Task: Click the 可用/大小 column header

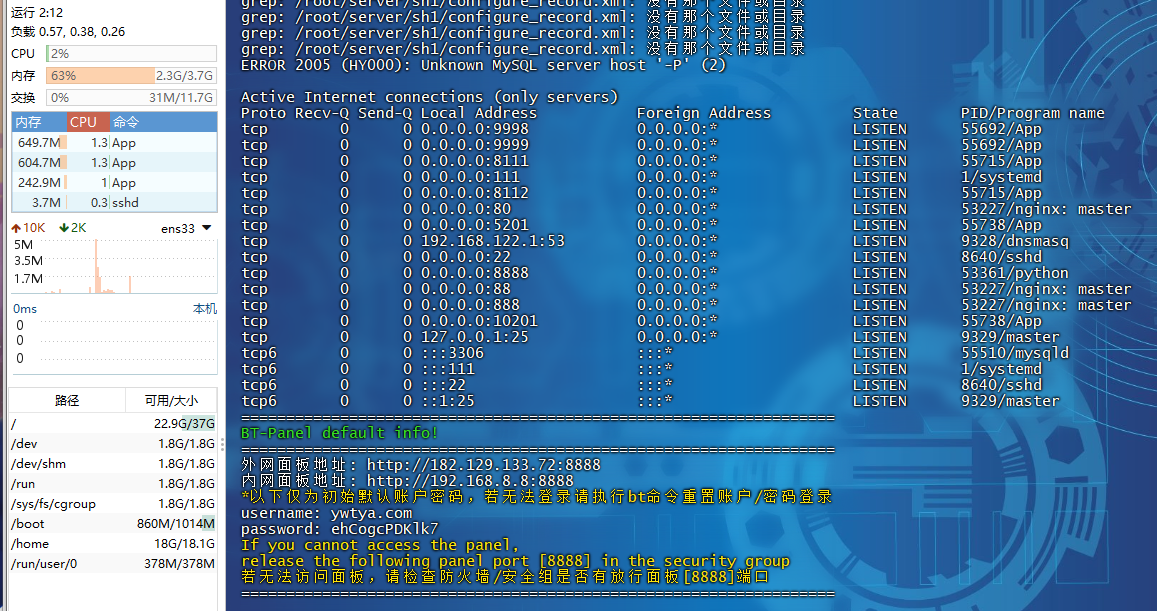Action: click(x=171, y=400)
